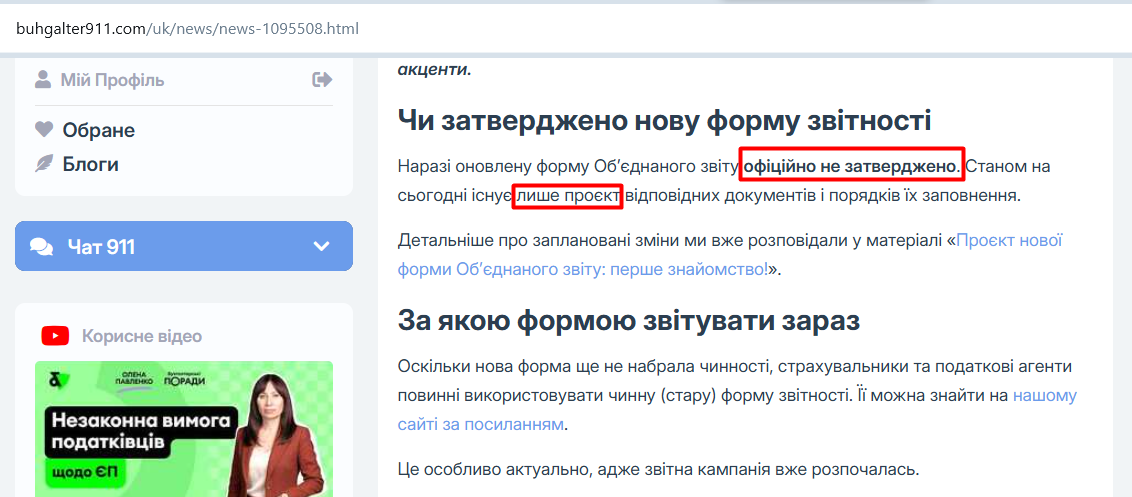Screen dimensions: 1132x497
Task: Open Мій Профіль
Action: [112, 80]
